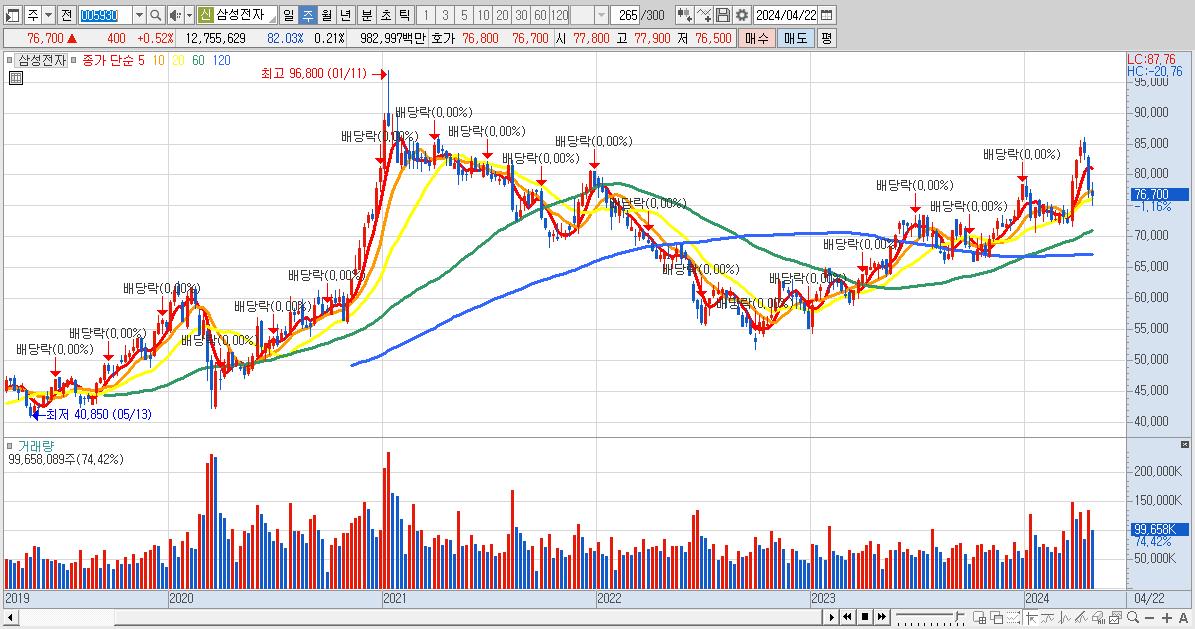Select weekly 주 chart period
1195x629 pixels.
(307, 14)
